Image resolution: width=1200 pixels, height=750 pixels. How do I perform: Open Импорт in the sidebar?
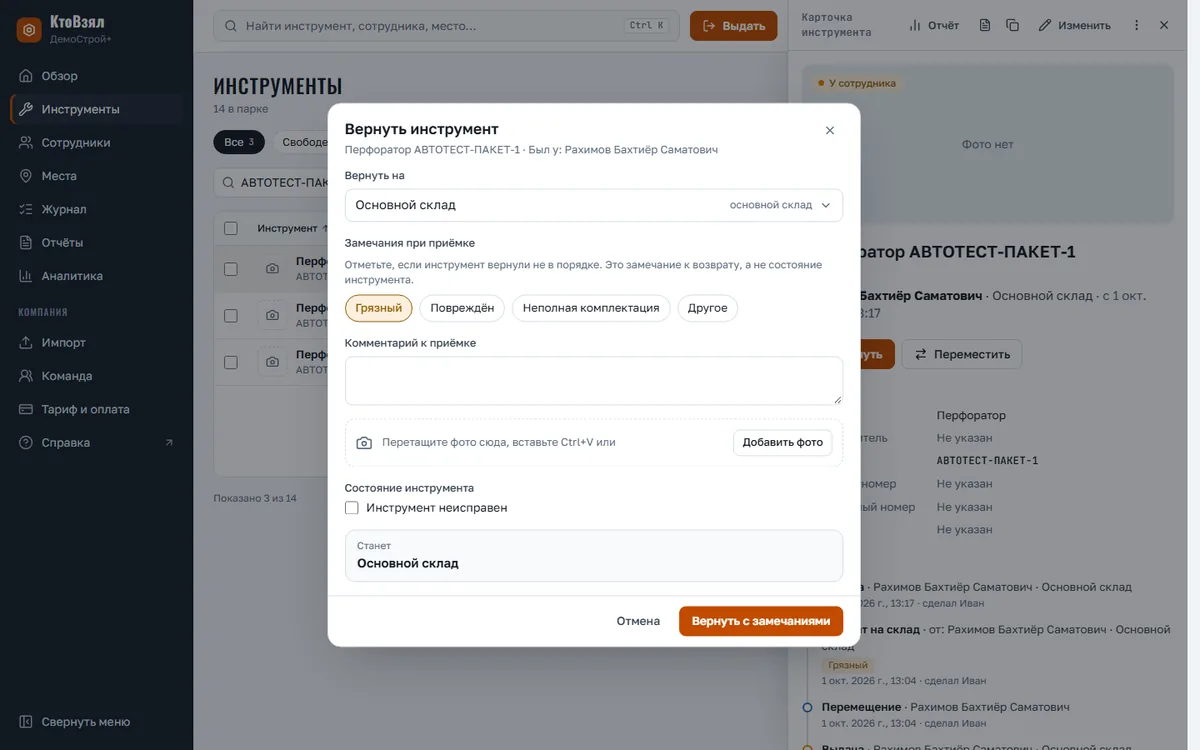click(96, 342)
